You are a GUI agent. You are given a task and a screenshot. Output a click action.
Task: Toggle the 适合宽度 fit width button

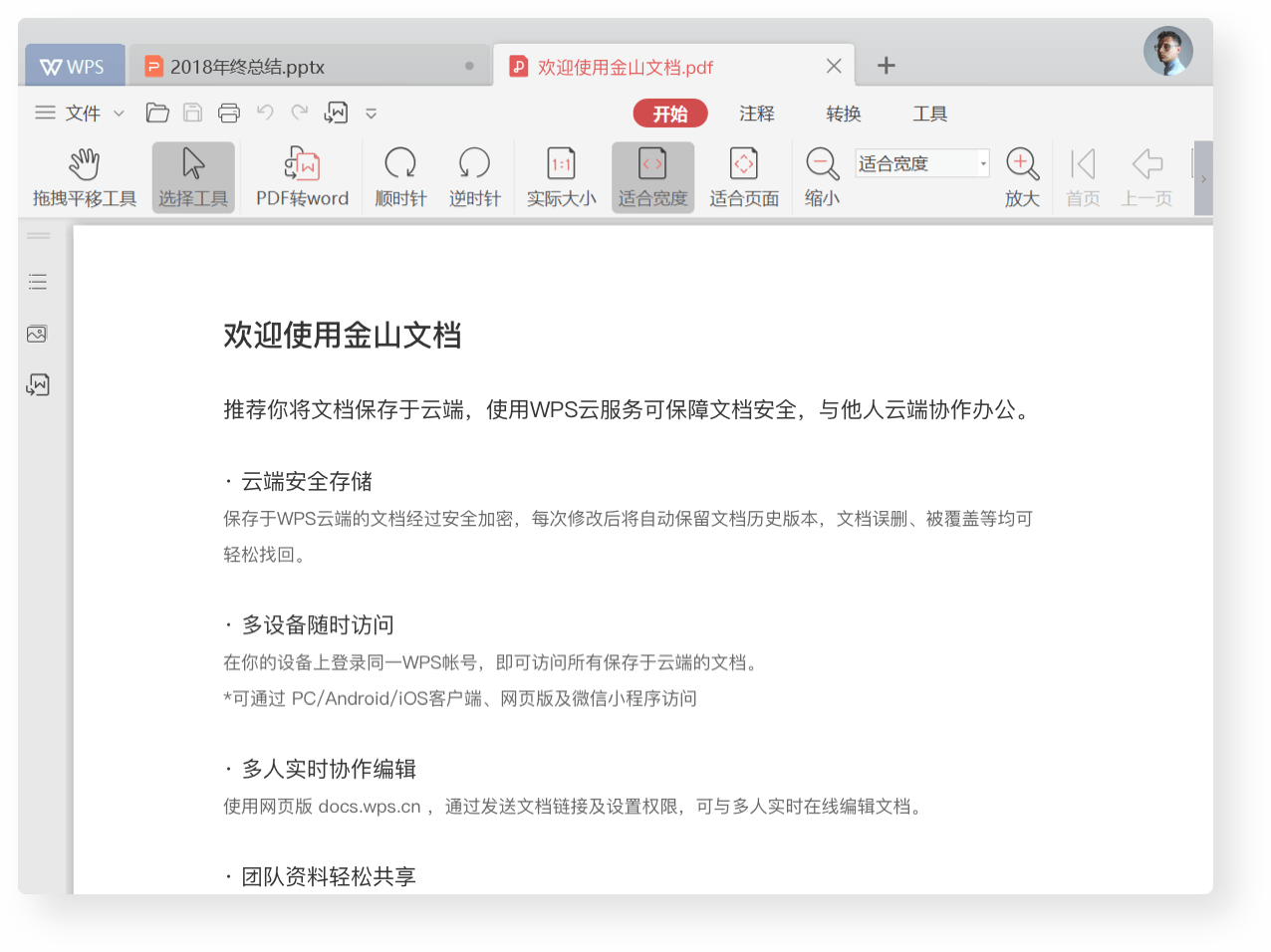coord(652,177)
